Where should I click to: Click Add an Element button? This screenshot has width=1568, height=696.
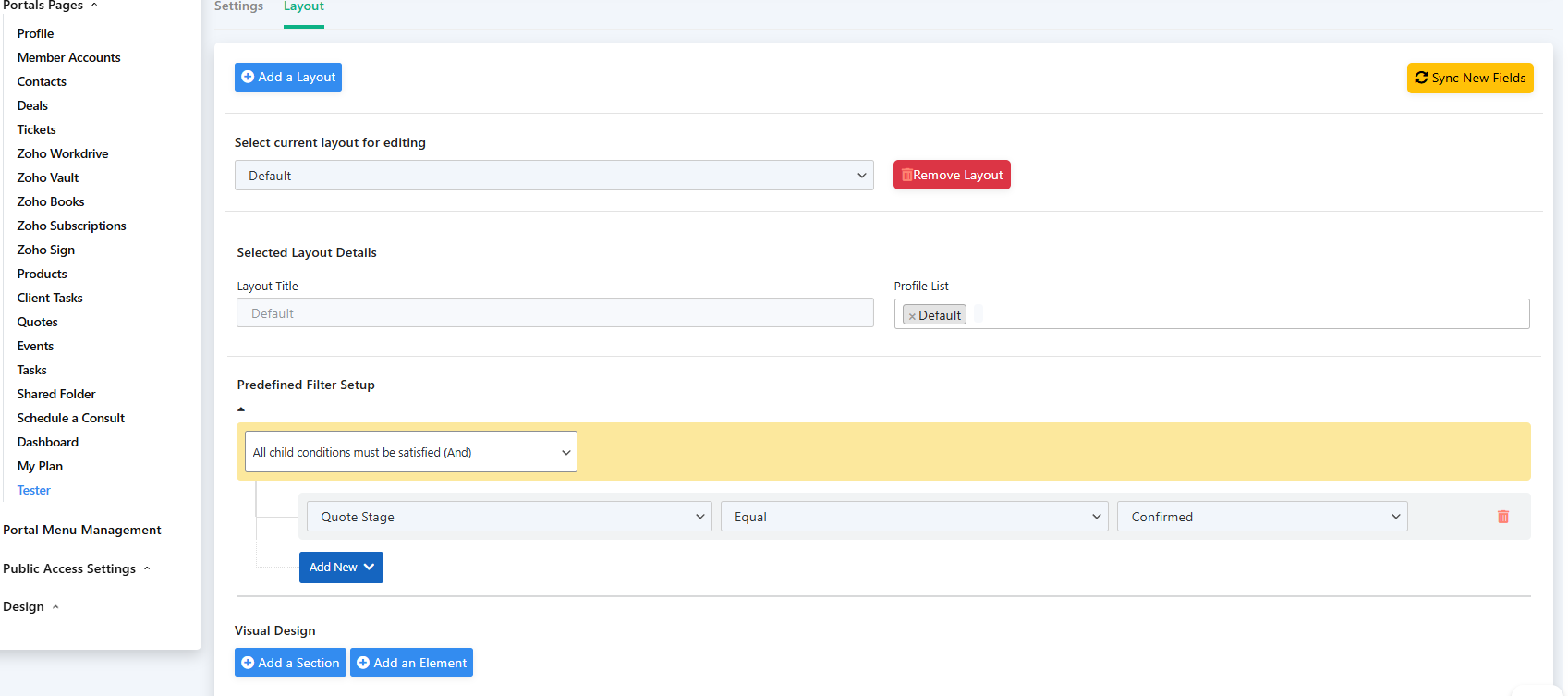click(411, 663)
